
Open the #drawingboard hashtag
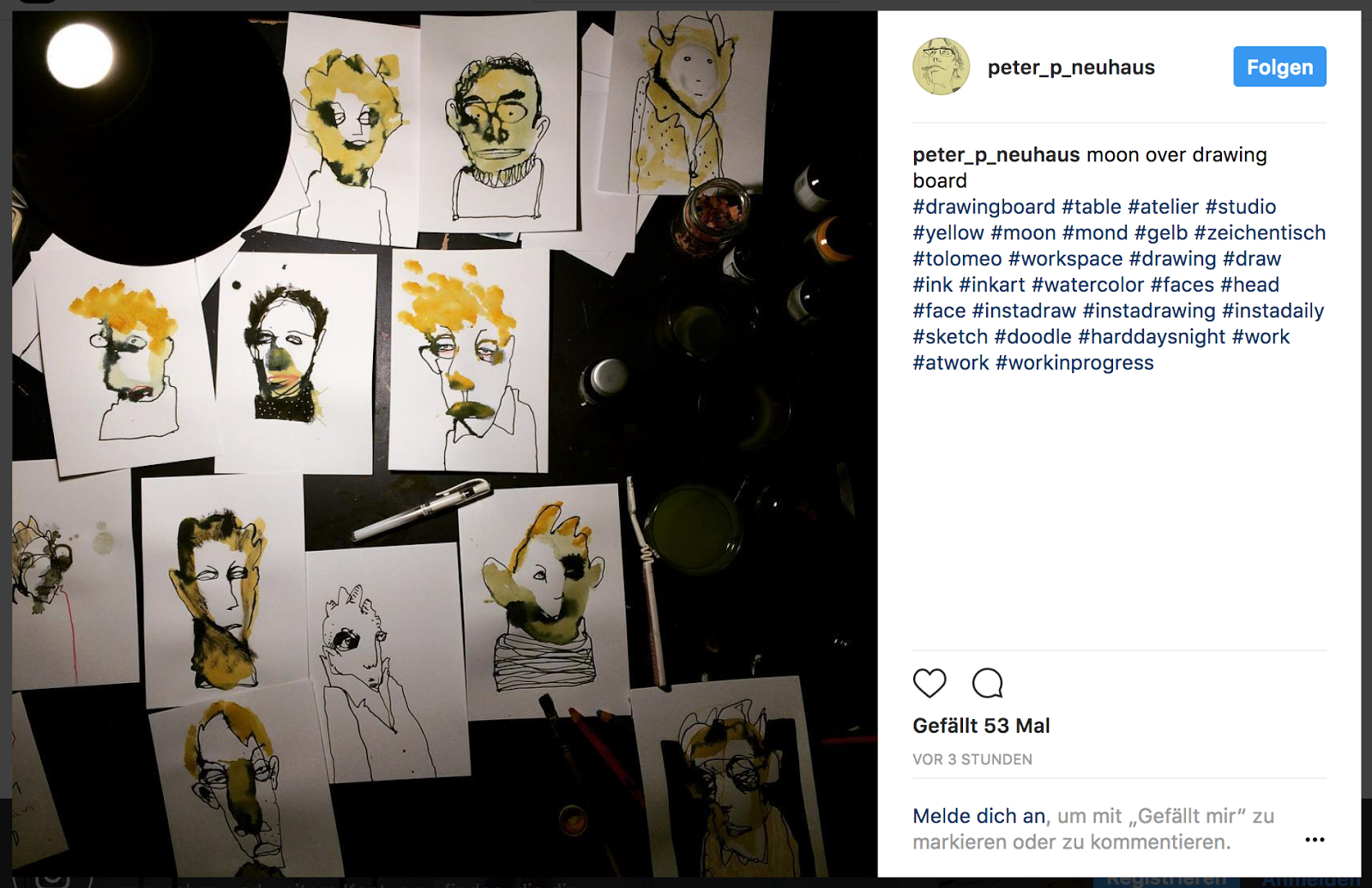[x=984, y=207]
